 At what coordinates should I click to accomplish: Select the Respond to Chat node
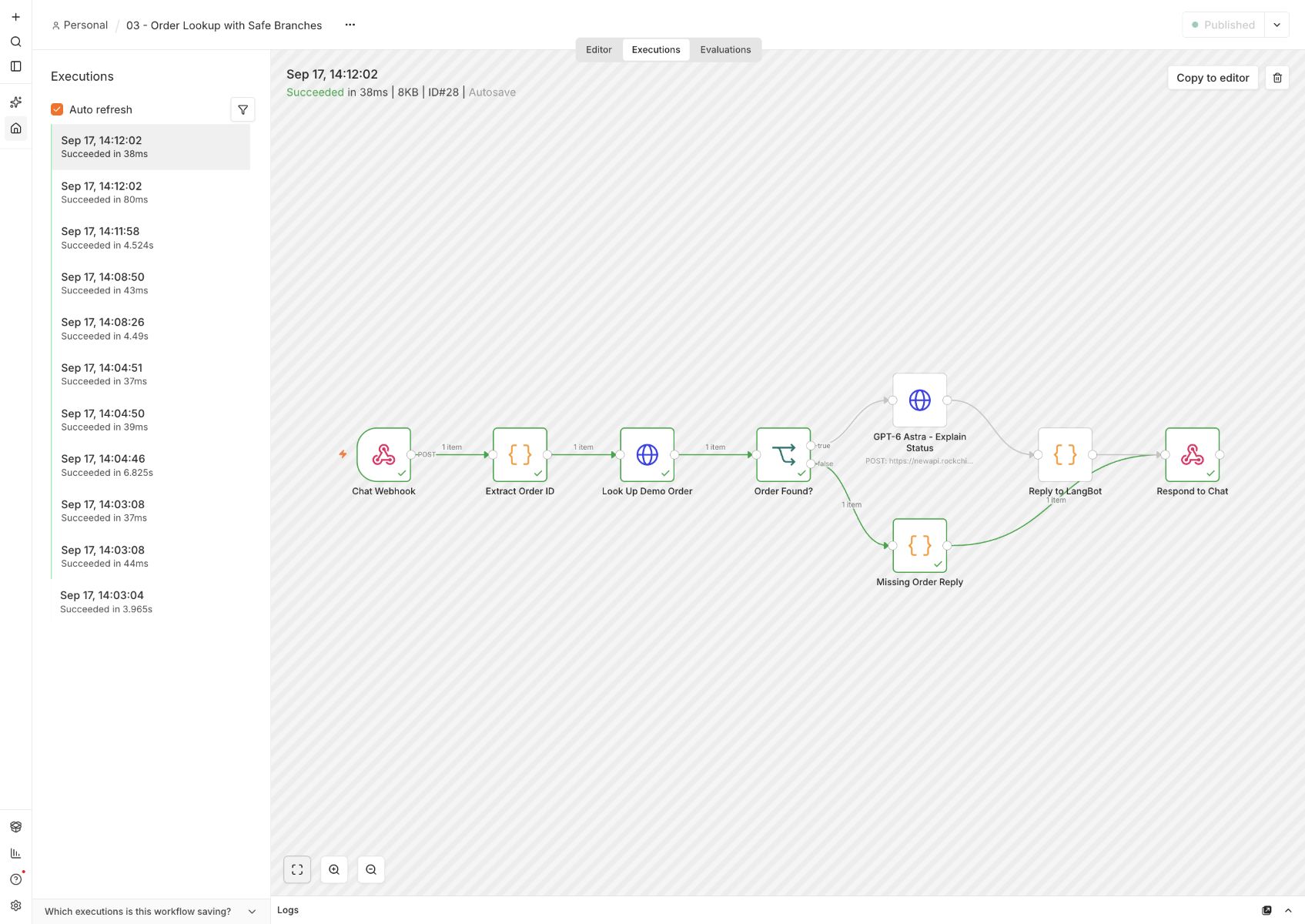[1192, 454]
